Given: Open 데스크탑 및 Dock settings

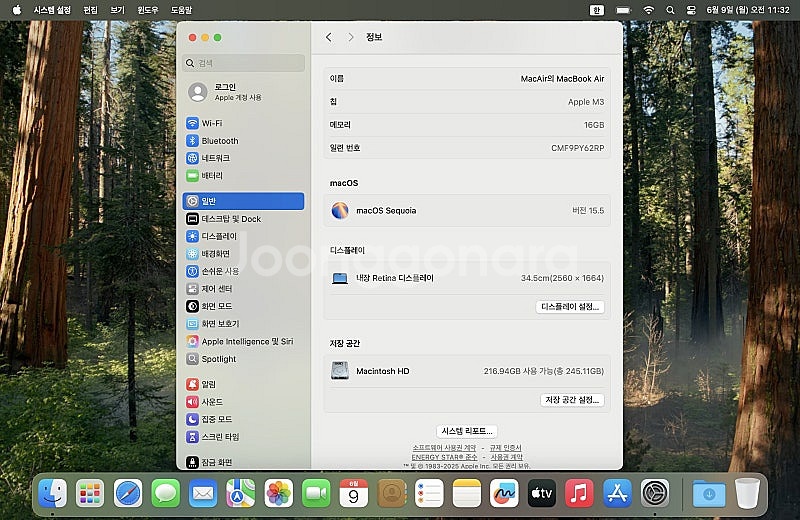Looking at the screenshot, I should [244, 218].
